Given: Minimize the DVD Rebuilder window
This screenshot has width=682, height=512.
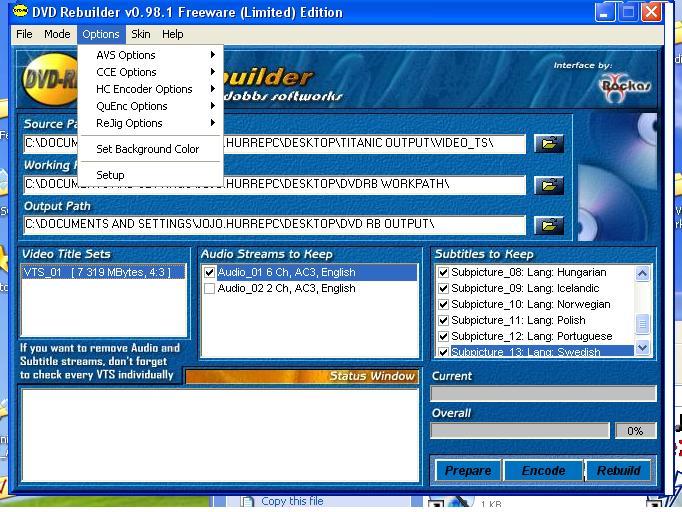Looking at the screenshot, I should pyautogui.click(x=605, y=12).
